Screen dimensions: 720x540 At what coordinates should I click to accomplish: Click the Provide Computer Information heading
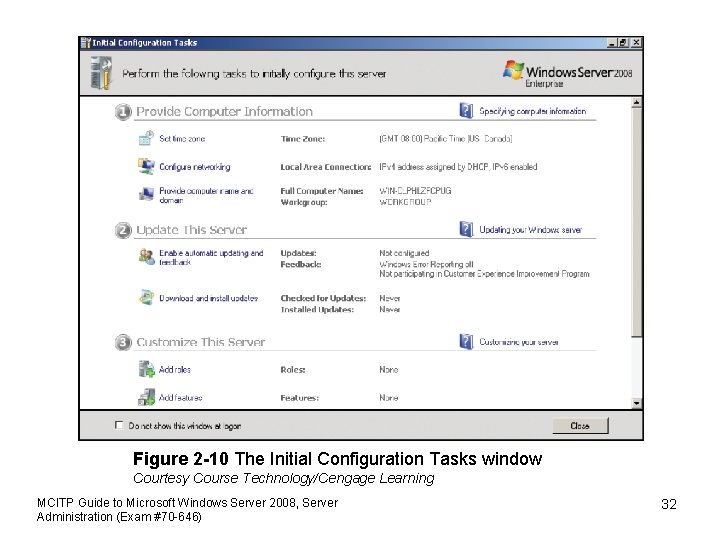click(x=225, y=112)
